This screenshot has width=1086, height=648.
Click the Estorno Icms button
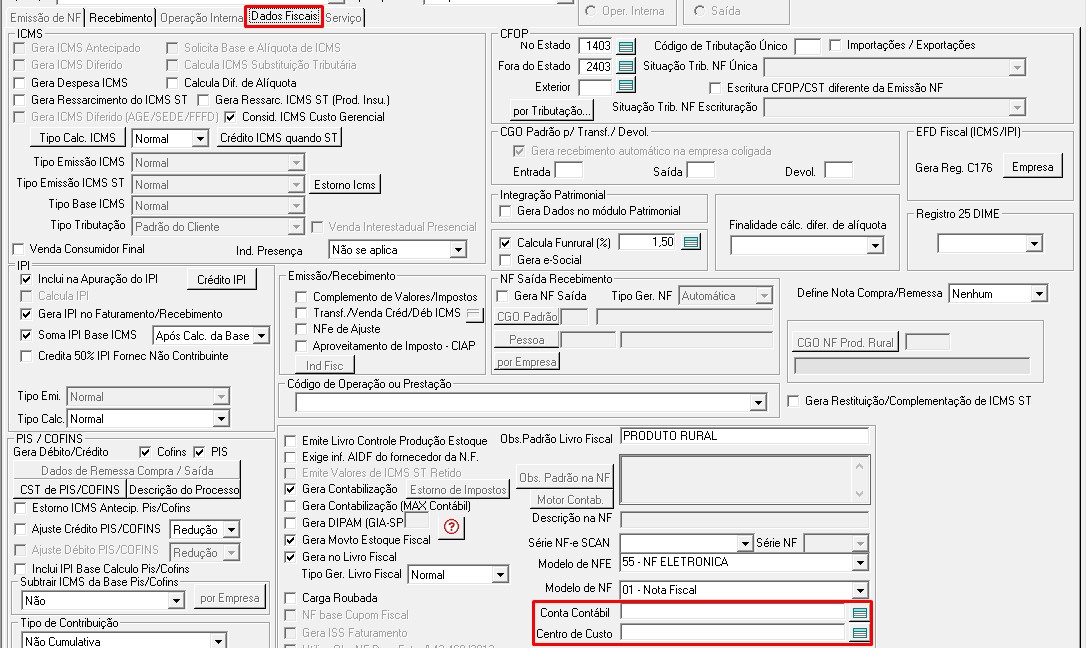pos(344,185)
